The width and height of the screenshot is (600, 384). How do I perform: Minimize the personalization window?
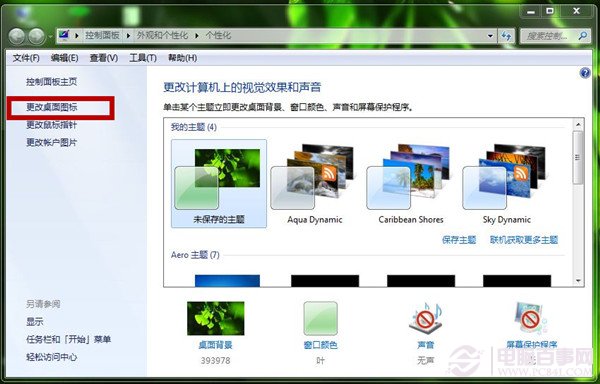click(x=531, y=12)
